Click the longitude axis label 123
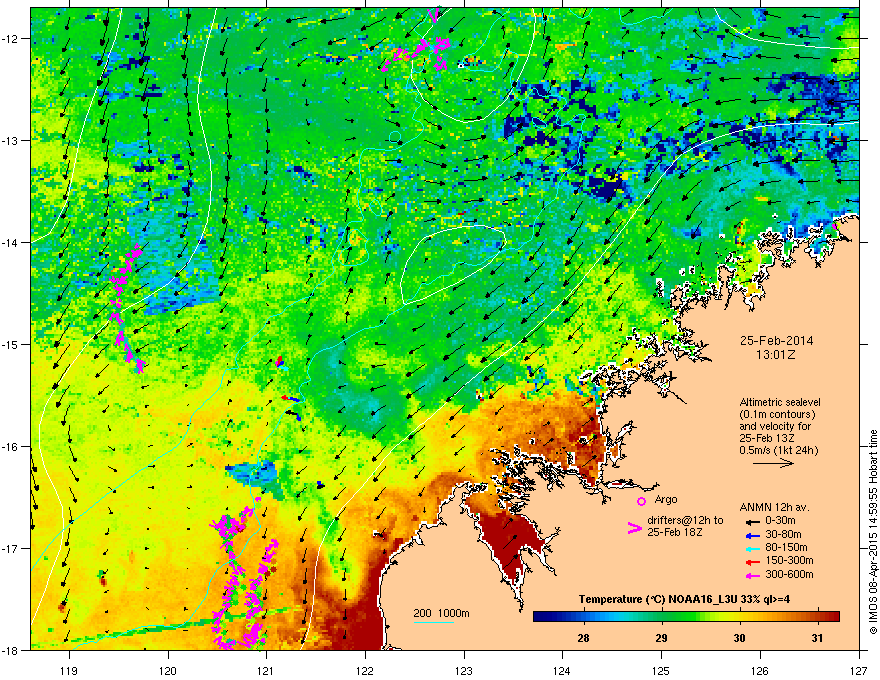The height and width of the screenshot is (680, 880). click(x=464, y=670)
